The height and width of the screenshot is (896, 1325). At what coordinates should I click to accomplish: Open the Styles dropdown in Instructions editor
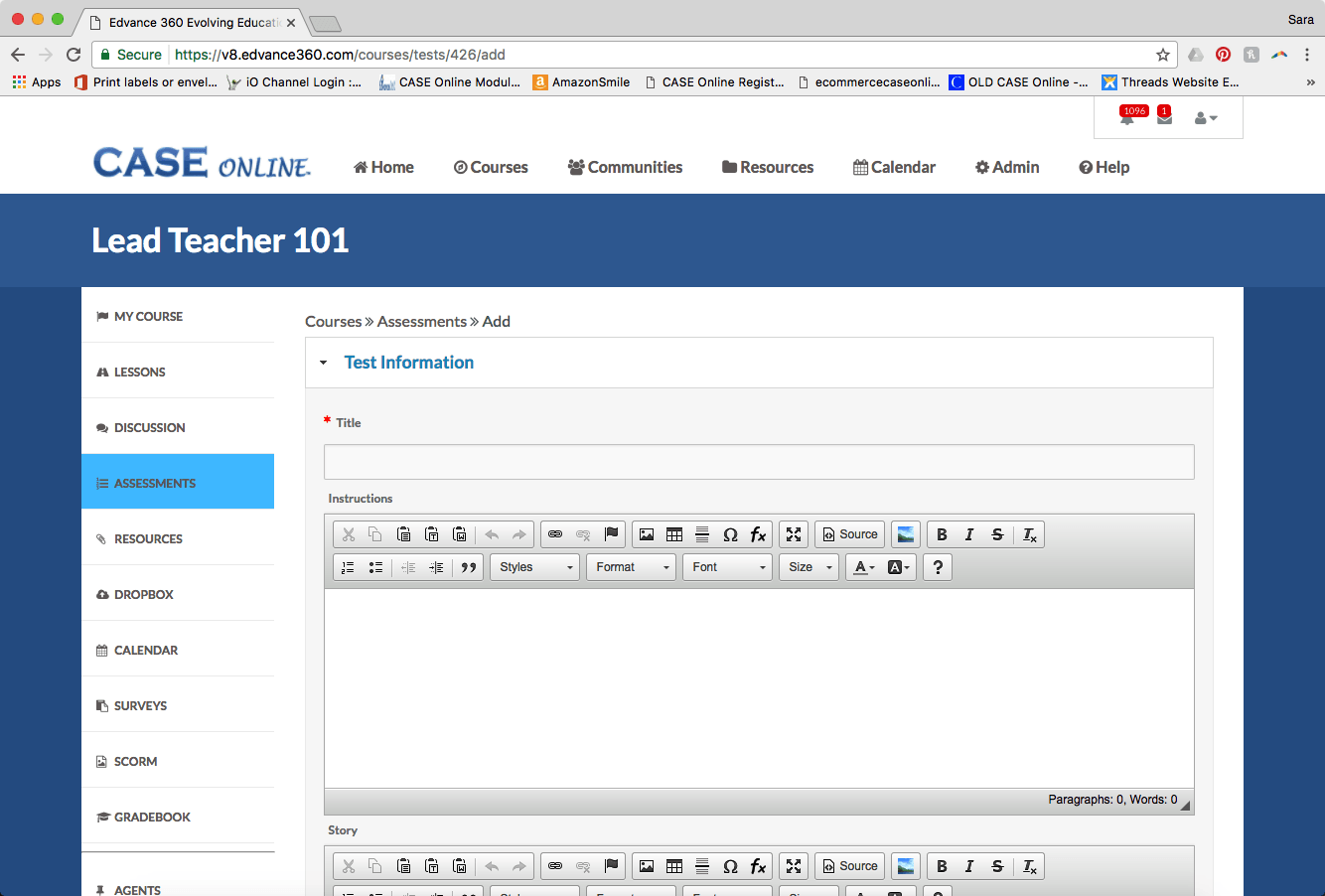click(534, 567)
